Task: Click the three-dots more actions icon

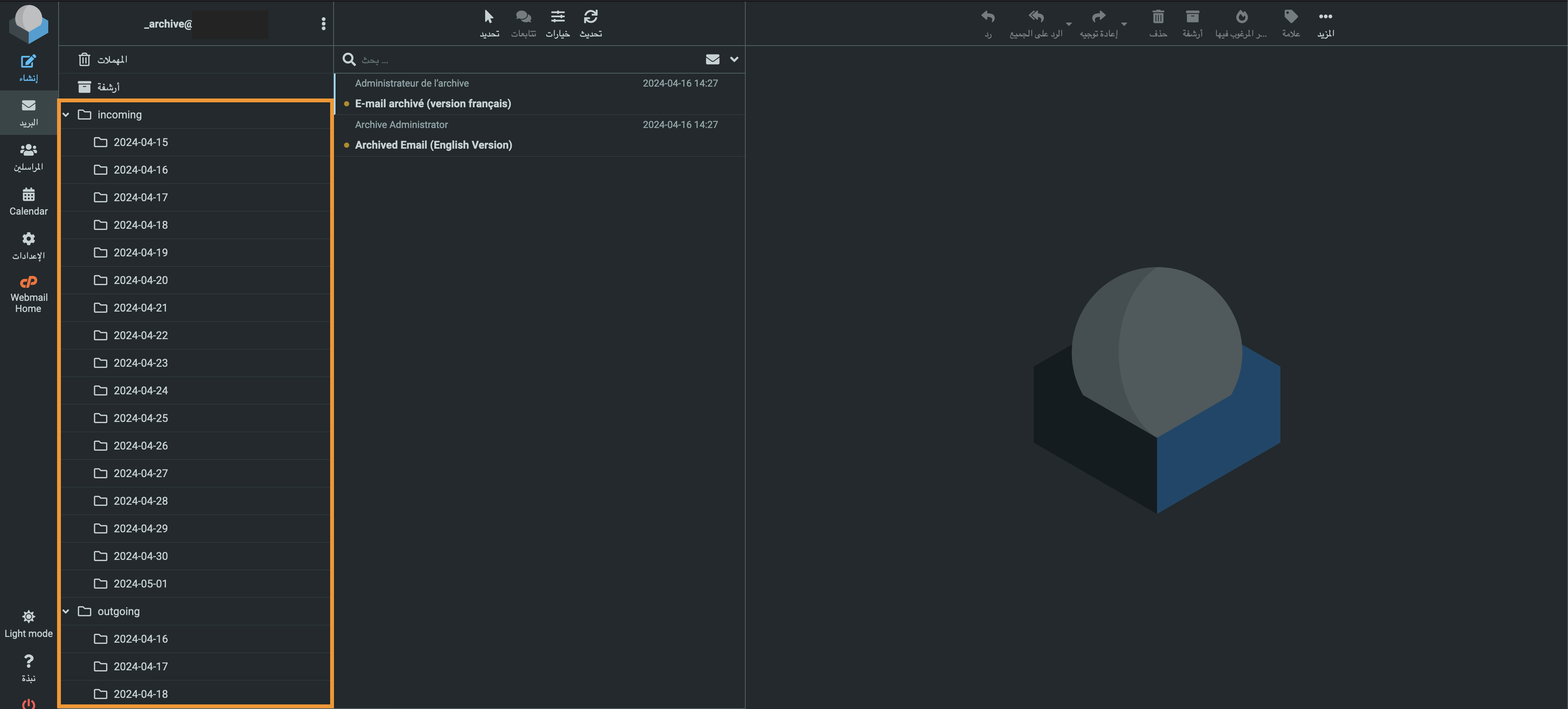Action: pos(1325,16)
